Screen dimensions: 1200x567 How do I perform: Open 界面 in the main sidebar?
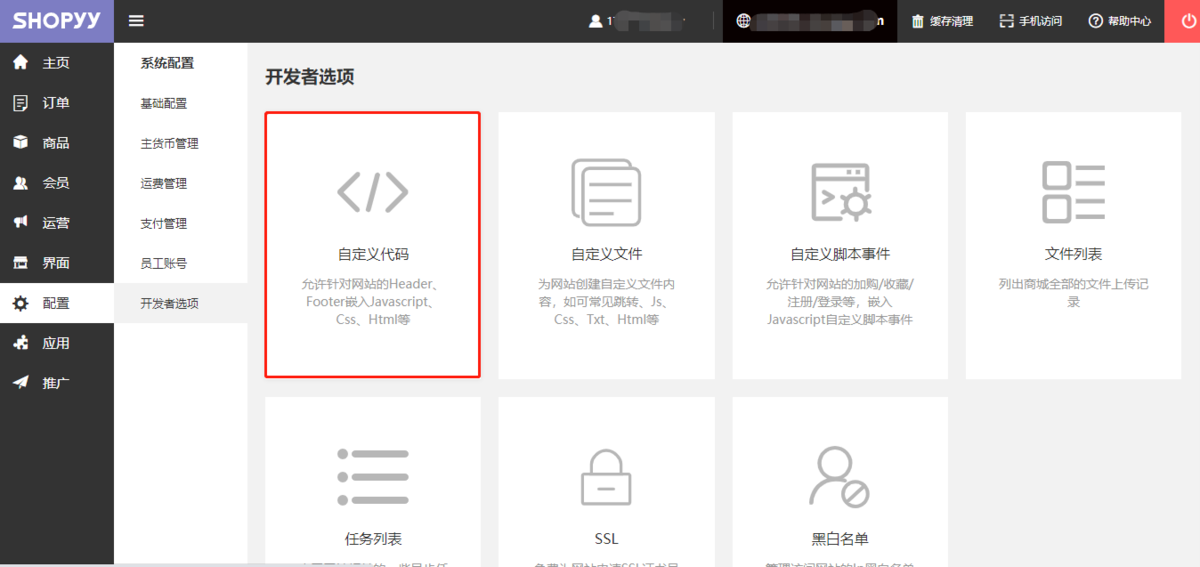coord(56,263)
